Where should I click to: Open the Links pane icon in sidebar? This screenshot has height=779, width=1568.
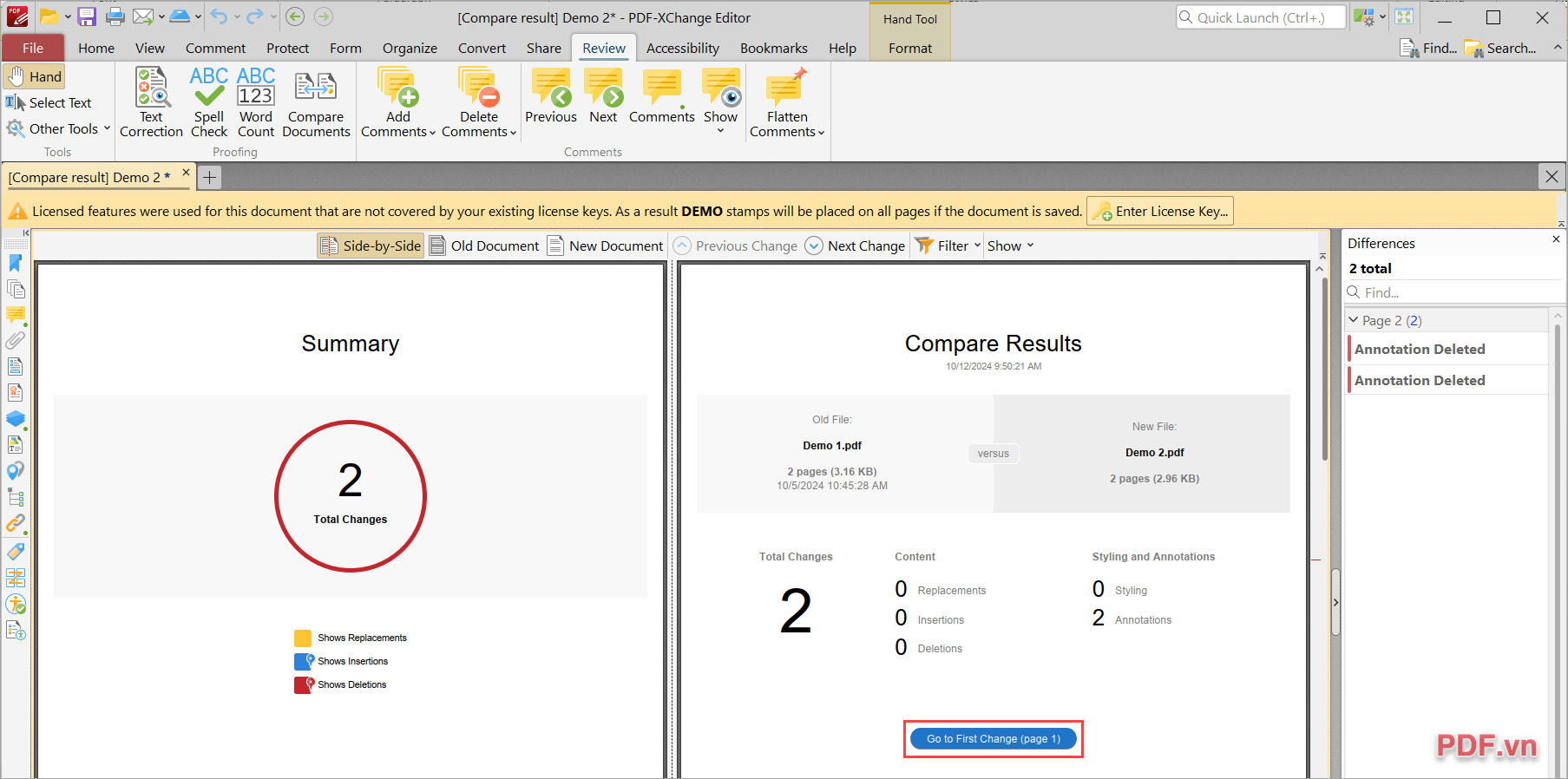(x=16, y=523)
